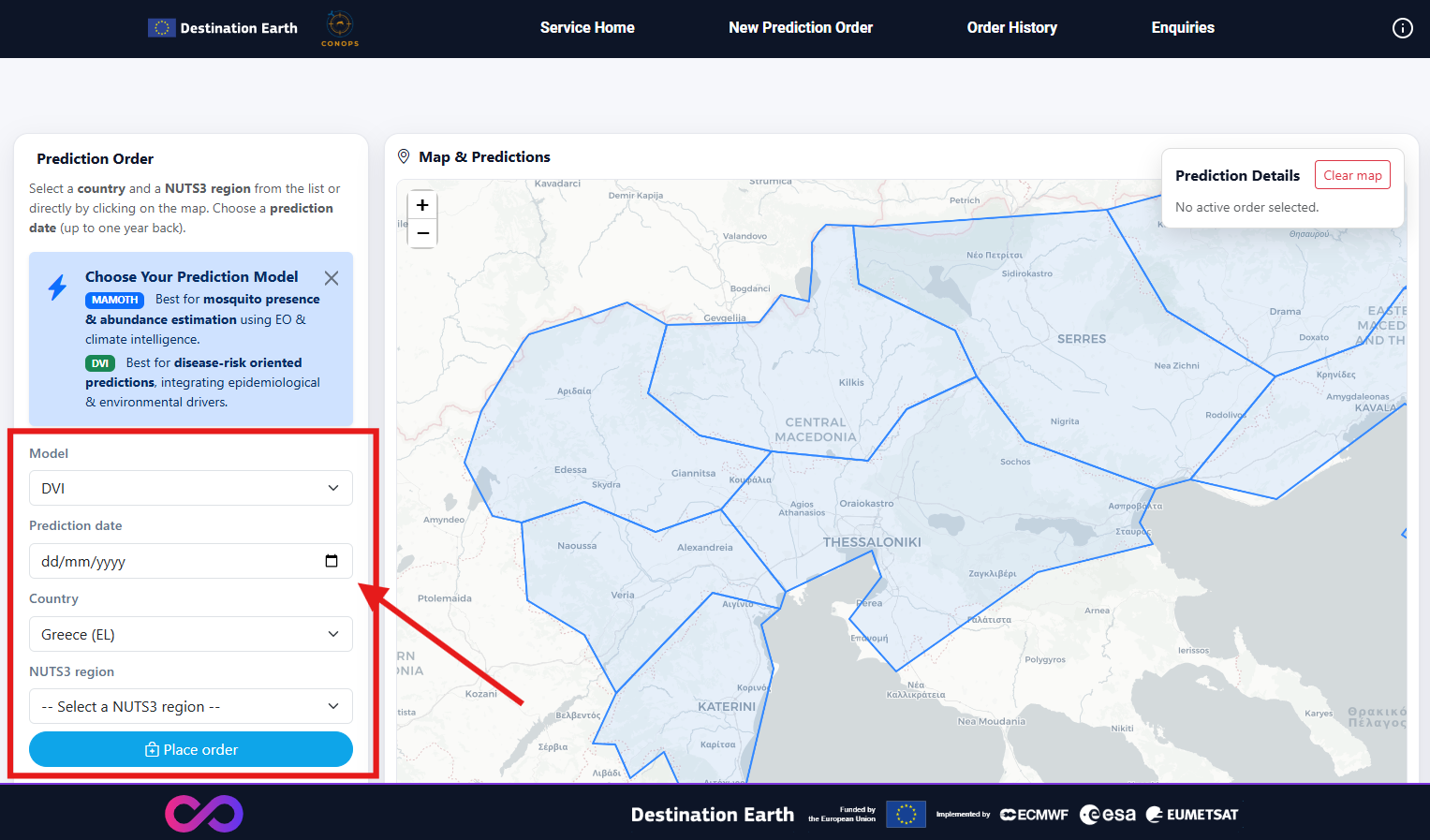
Task: Open the Model dropdown showing DVI
Action: click(191, 488)
